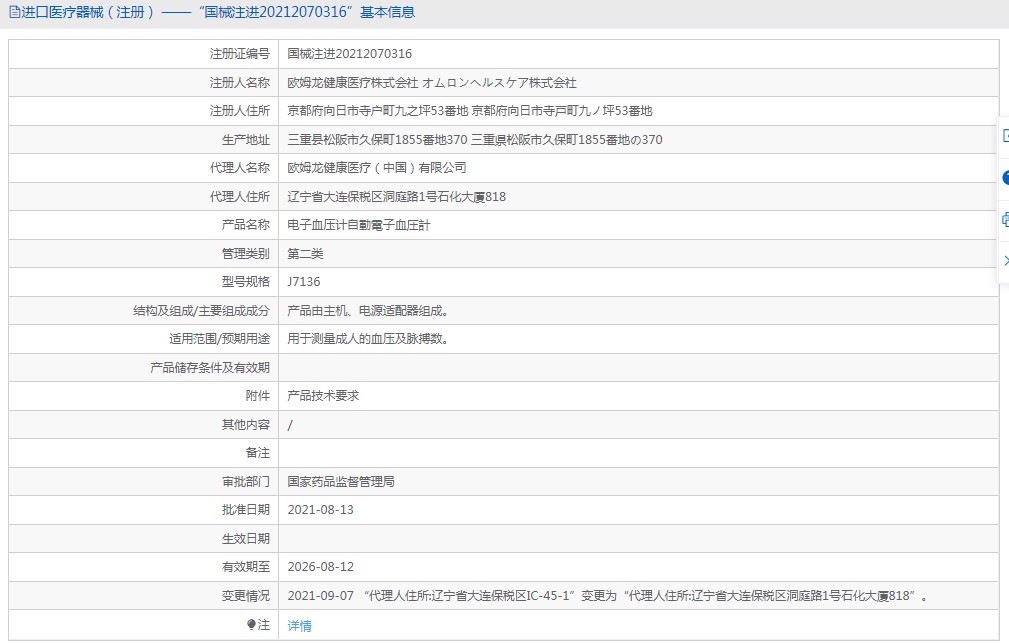The width and height of the screenshot is (1009, 643).
Task: Click the agent name 欧姆龙健康医疗（中国）有限公司
Action: [x=376, y=168]
